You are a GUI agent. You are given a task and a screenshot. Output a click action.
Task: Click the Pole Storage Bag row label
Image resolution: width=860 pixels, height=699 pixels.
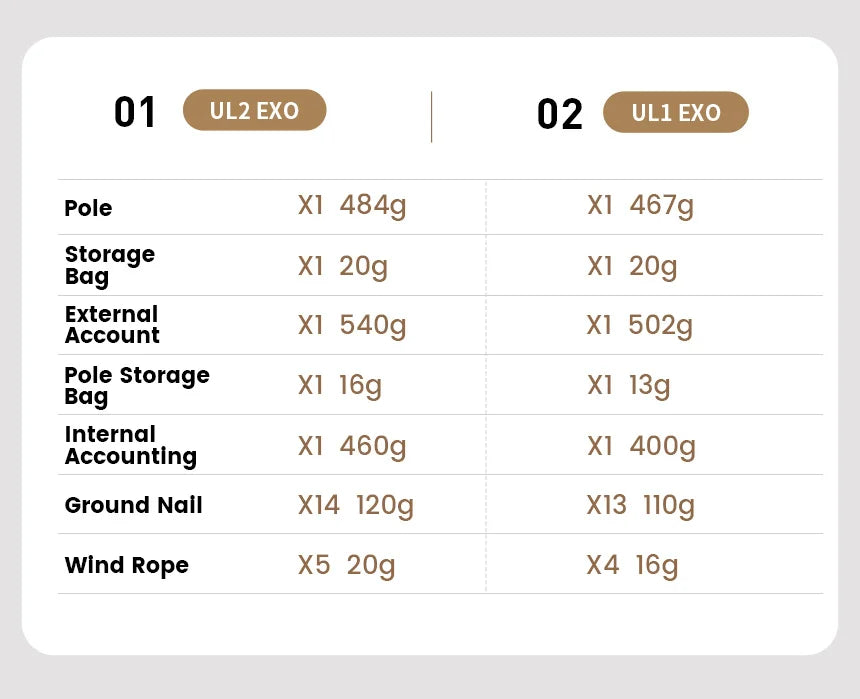pos(137,385)
